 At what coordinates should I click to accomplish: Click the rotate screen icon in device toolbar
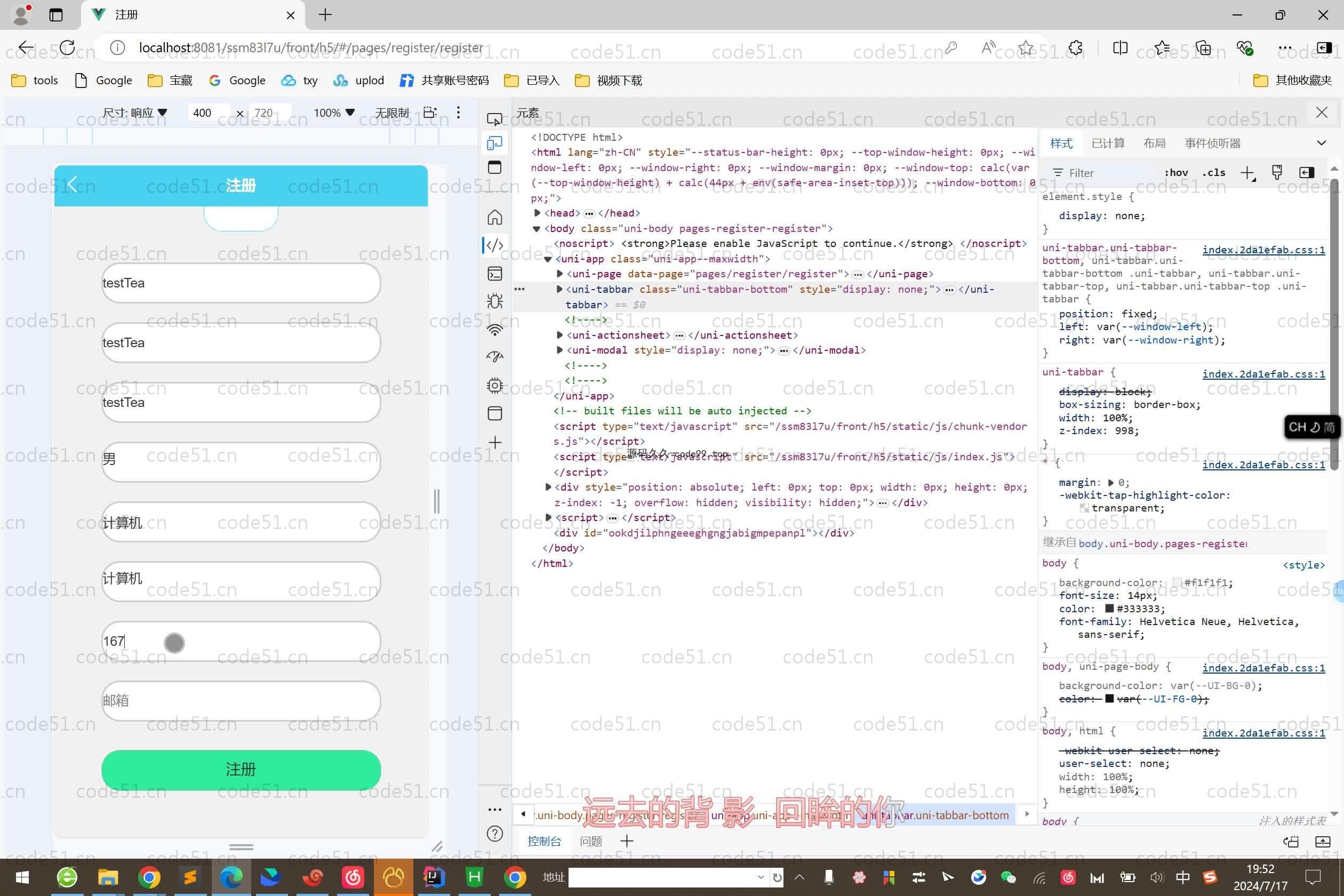pyautogui.click(x=430, y=113)
